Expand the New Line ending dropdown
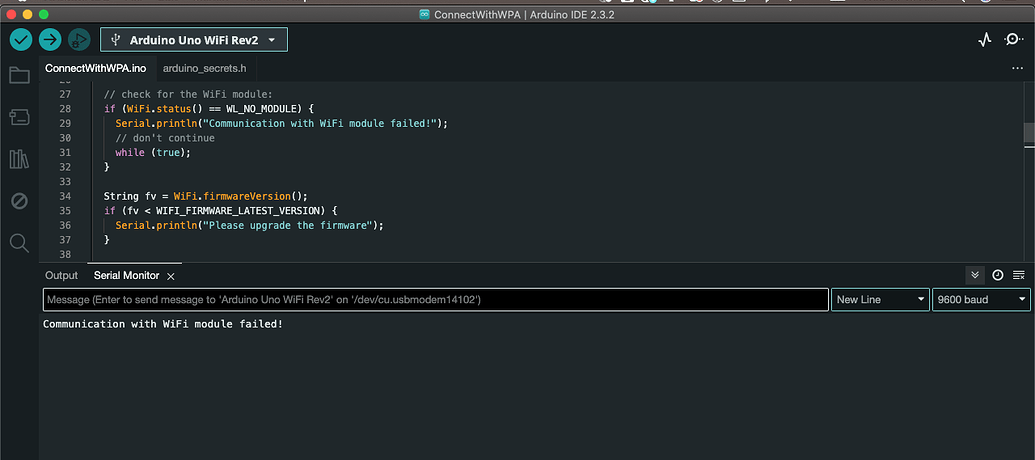1035x460 pixels. click(x=879, y=299)
